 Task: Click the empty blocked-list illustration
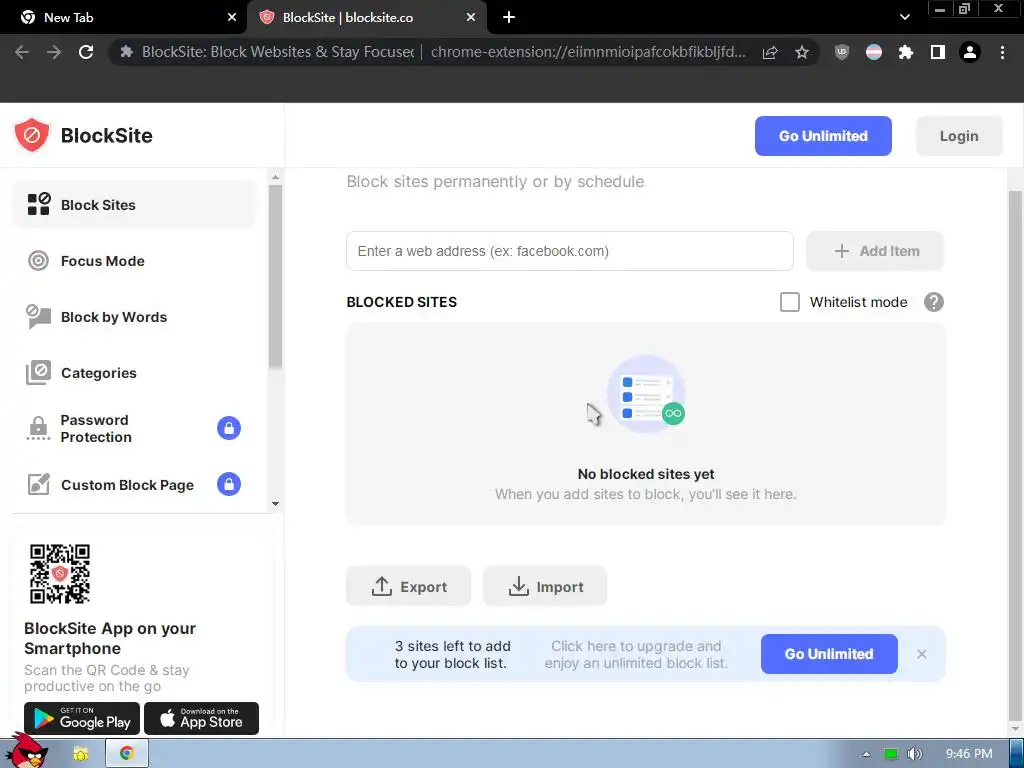pos(646,394)
